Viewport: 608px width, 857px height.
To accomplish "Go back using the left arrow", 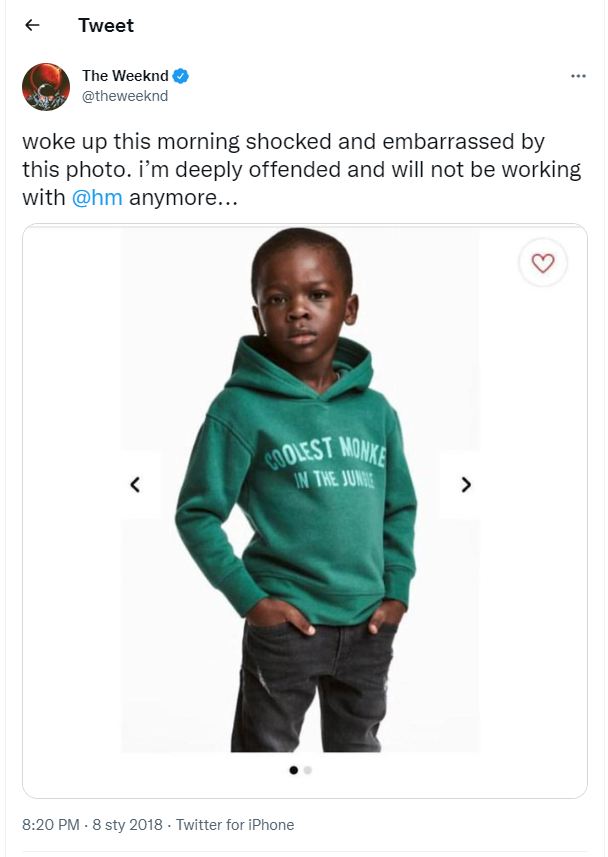I will pos(33,25).
